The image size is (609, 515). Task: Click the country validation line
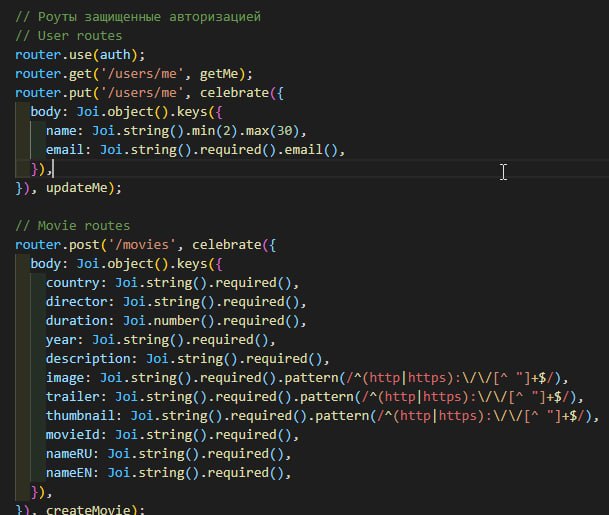pyautogui.click(x=172, y=283)
